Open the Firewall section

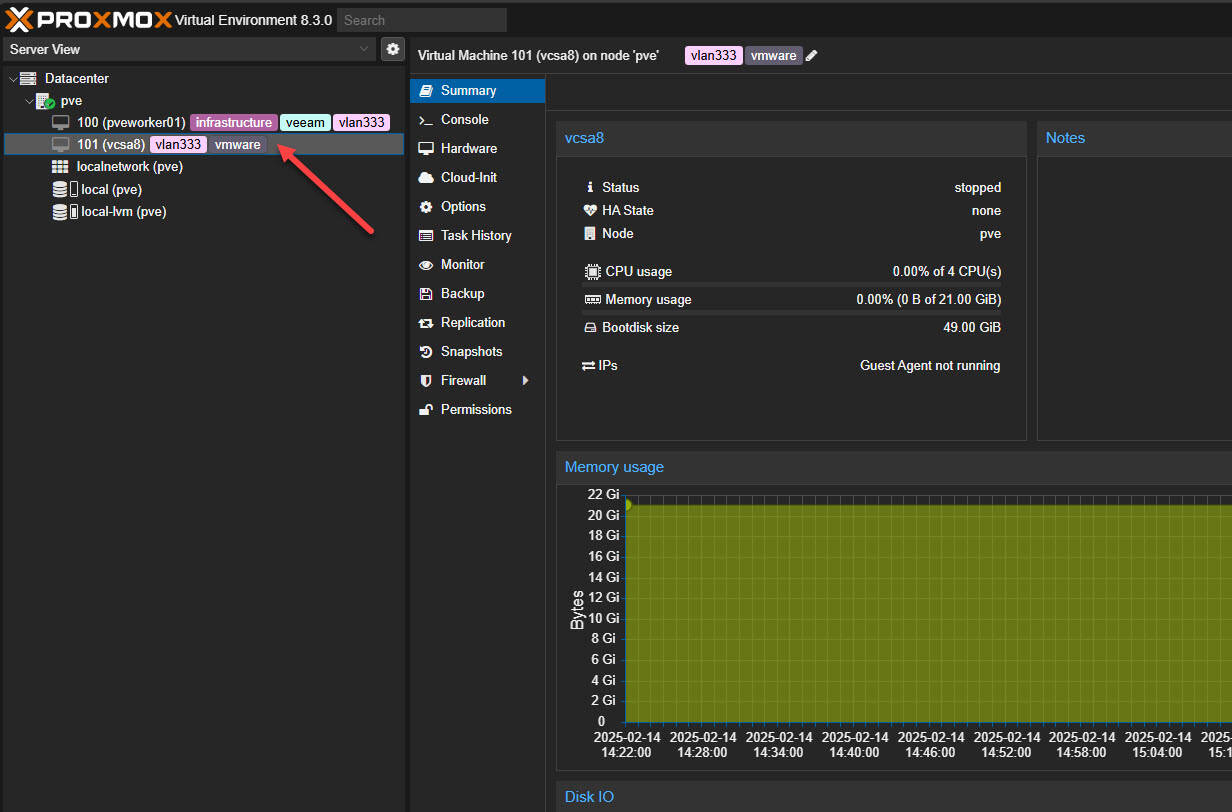(x=478, y=381)
